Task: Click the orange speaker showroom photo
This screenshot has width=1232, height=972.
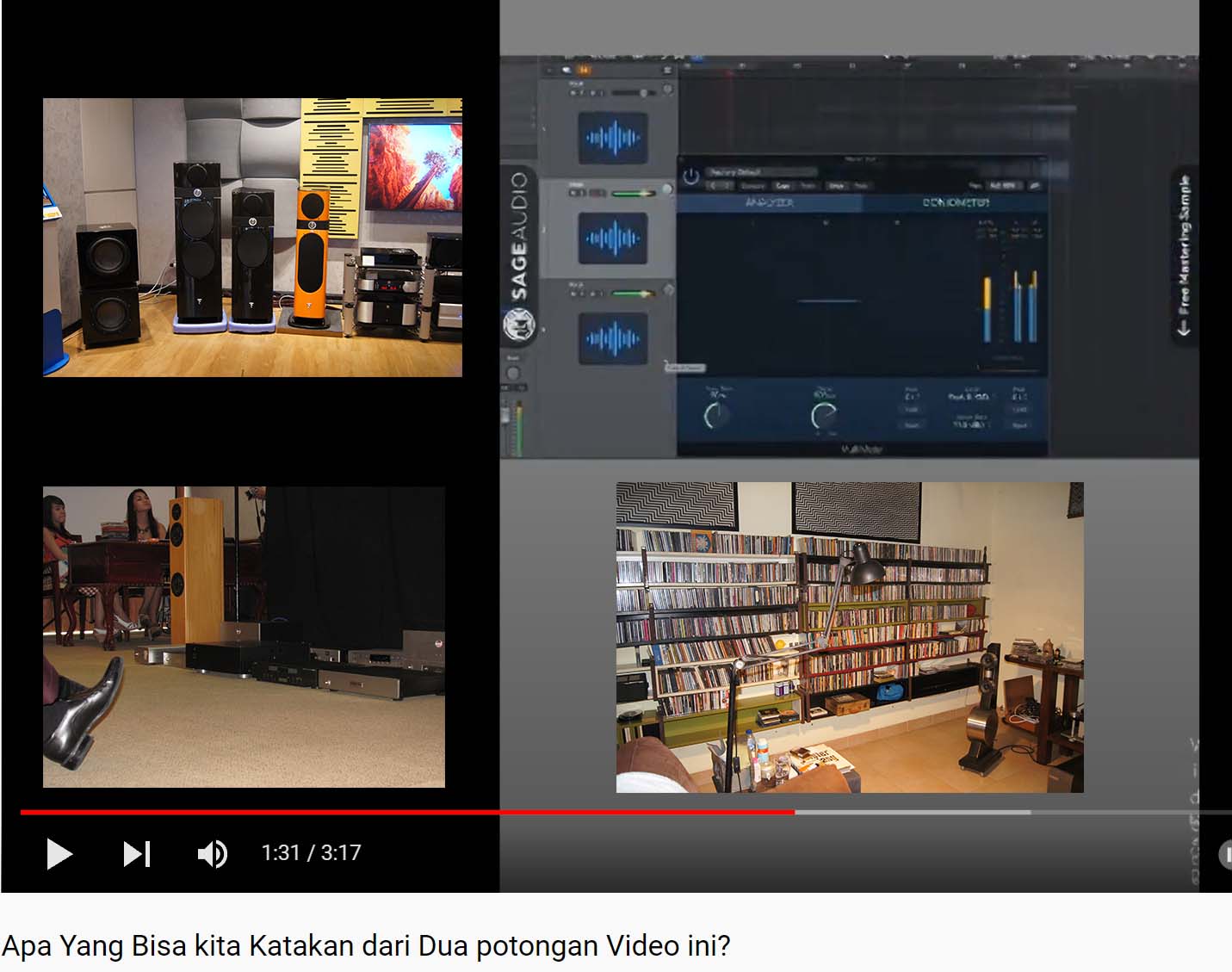Action: click(x=252, y=237)
